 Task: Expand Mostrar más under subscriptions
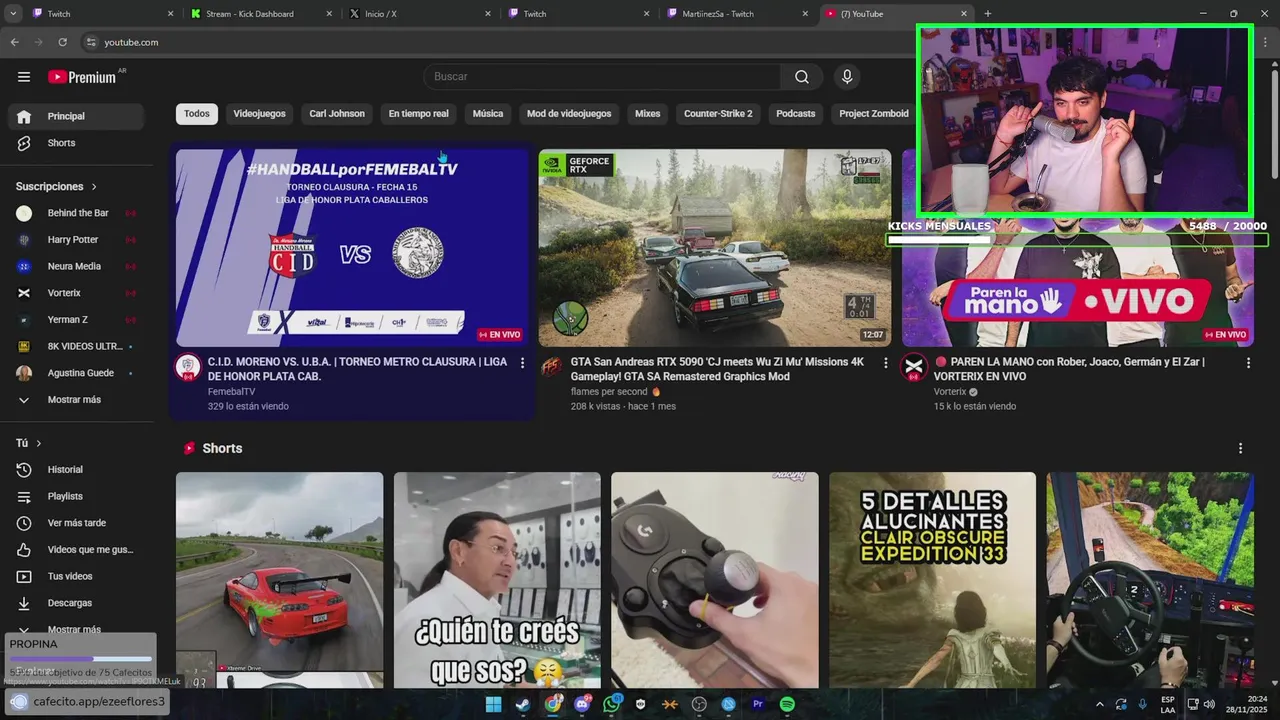pyautogui.click(x=76, y=400)
